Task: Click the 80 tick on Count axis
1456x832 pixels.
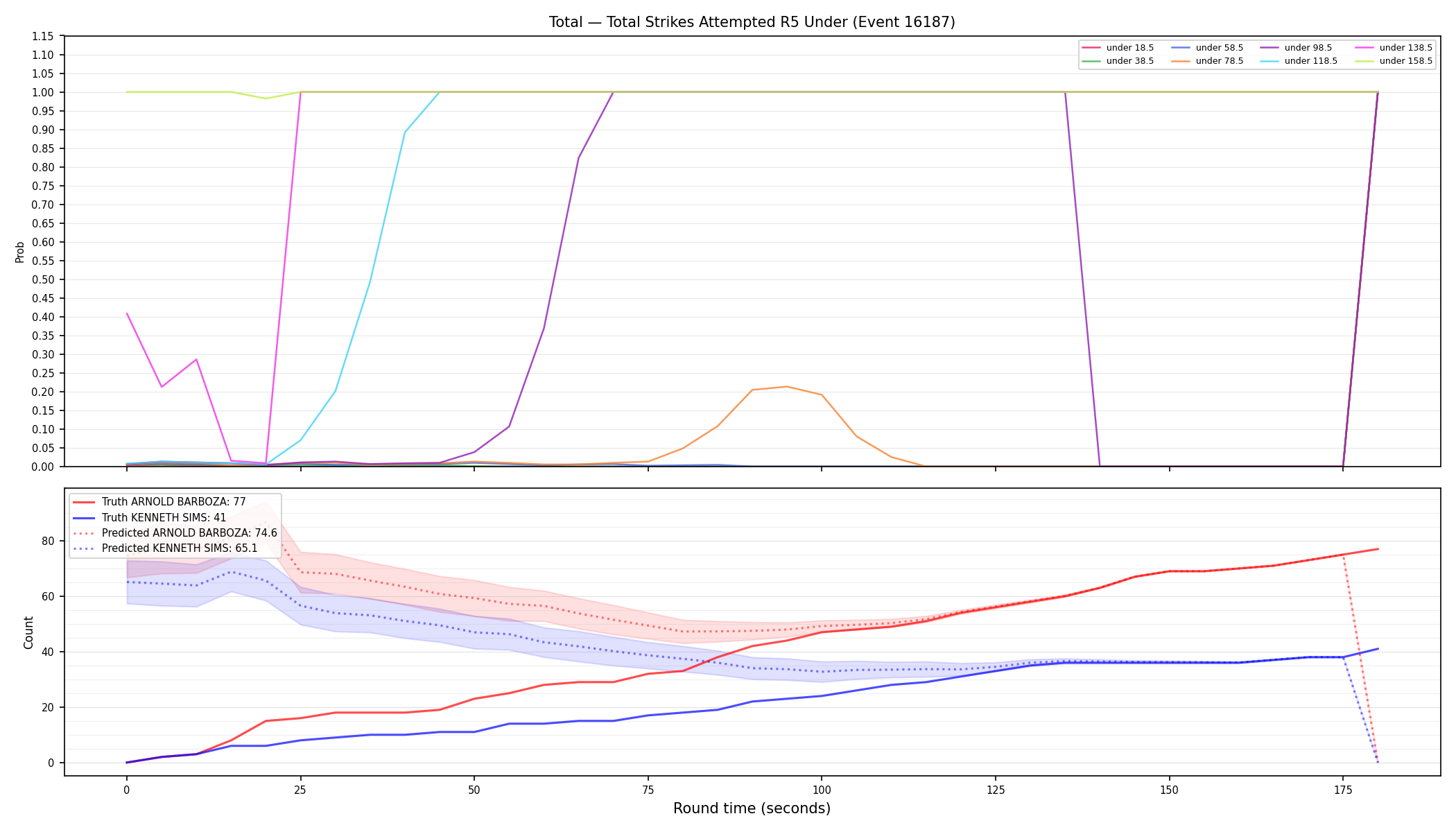Action: (x=49, y=541)
